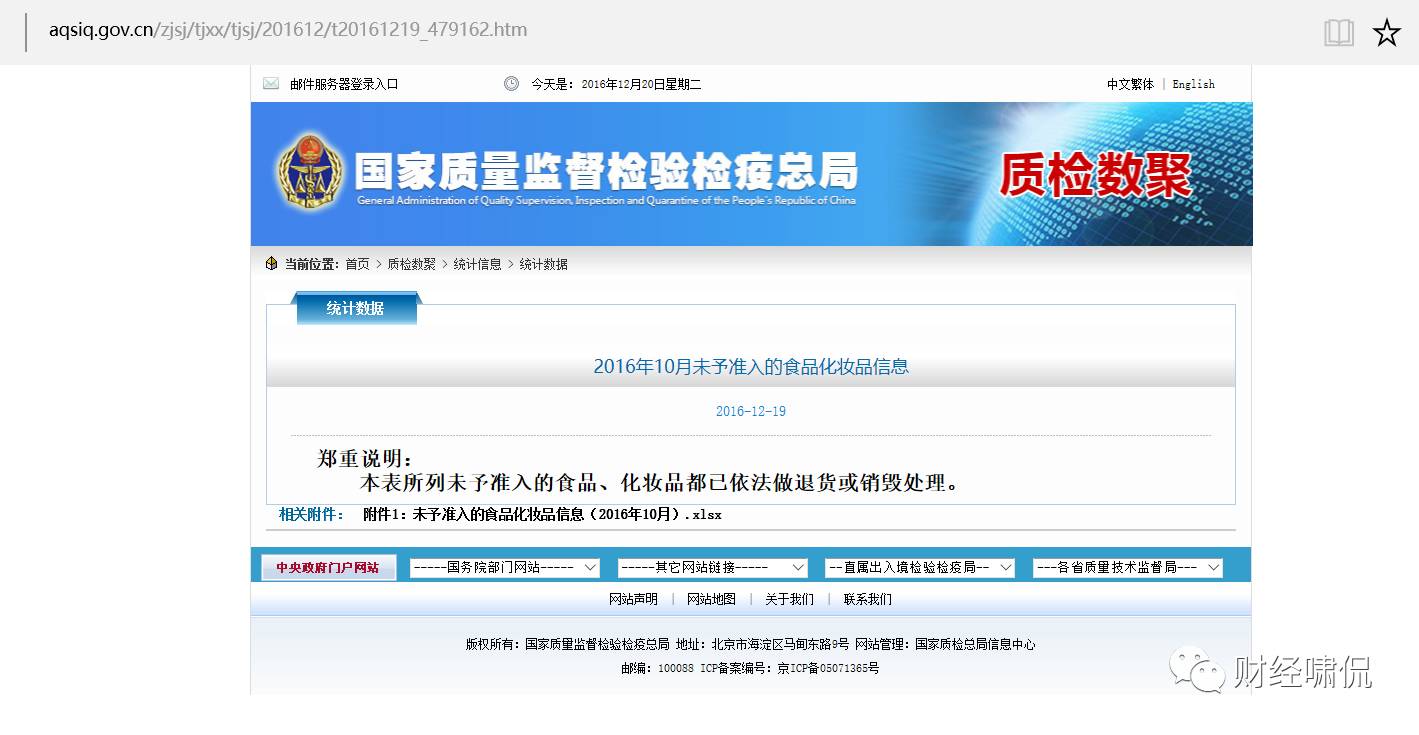Expand 各省质量技术监督局 dropdown

click(x=1128, y=567)
